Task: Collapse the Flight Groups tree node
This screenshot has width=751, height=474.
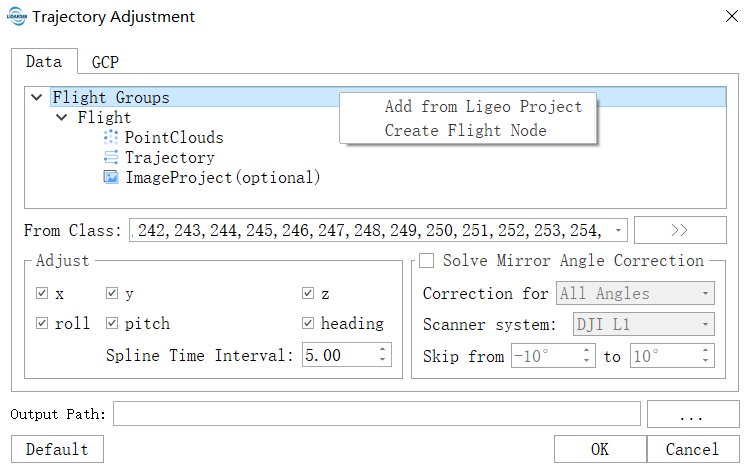Action: (x=37, y=98)
